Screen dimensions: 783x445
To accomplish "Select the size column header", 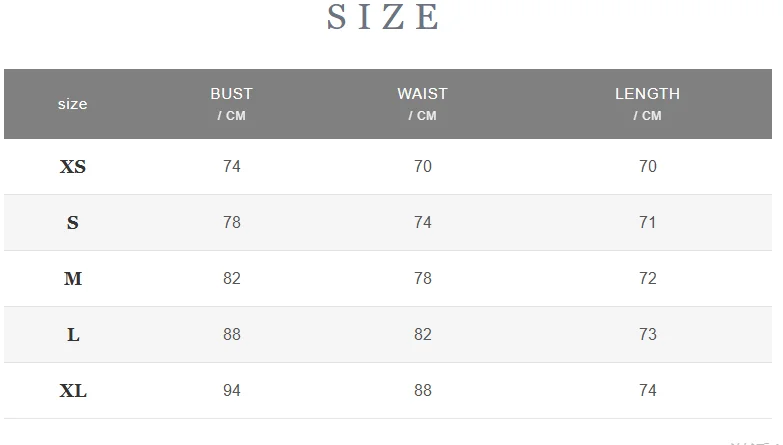I will 72,104.
